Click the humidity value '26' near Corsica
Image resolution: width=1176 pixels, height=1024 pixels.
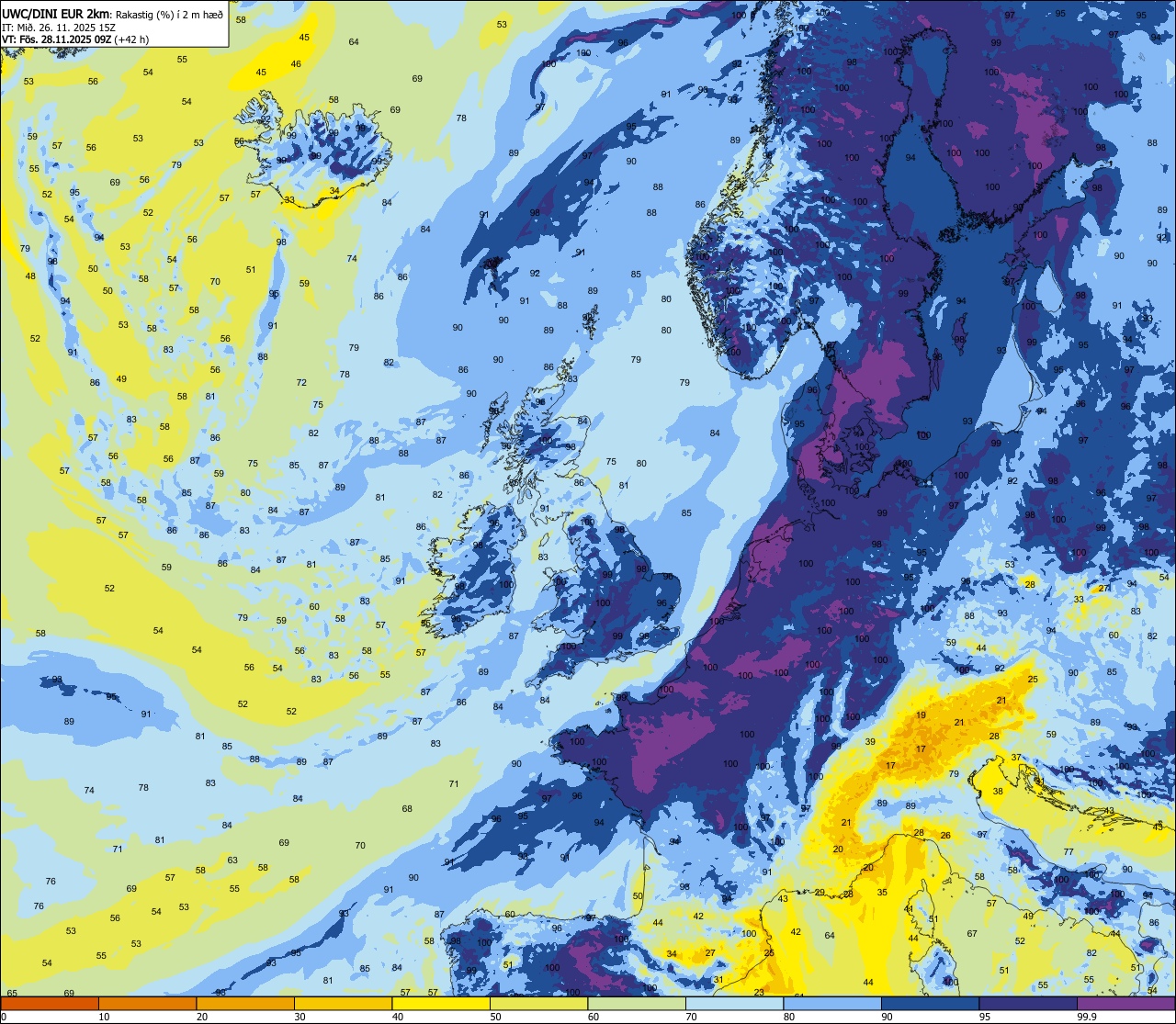(945, 836)
